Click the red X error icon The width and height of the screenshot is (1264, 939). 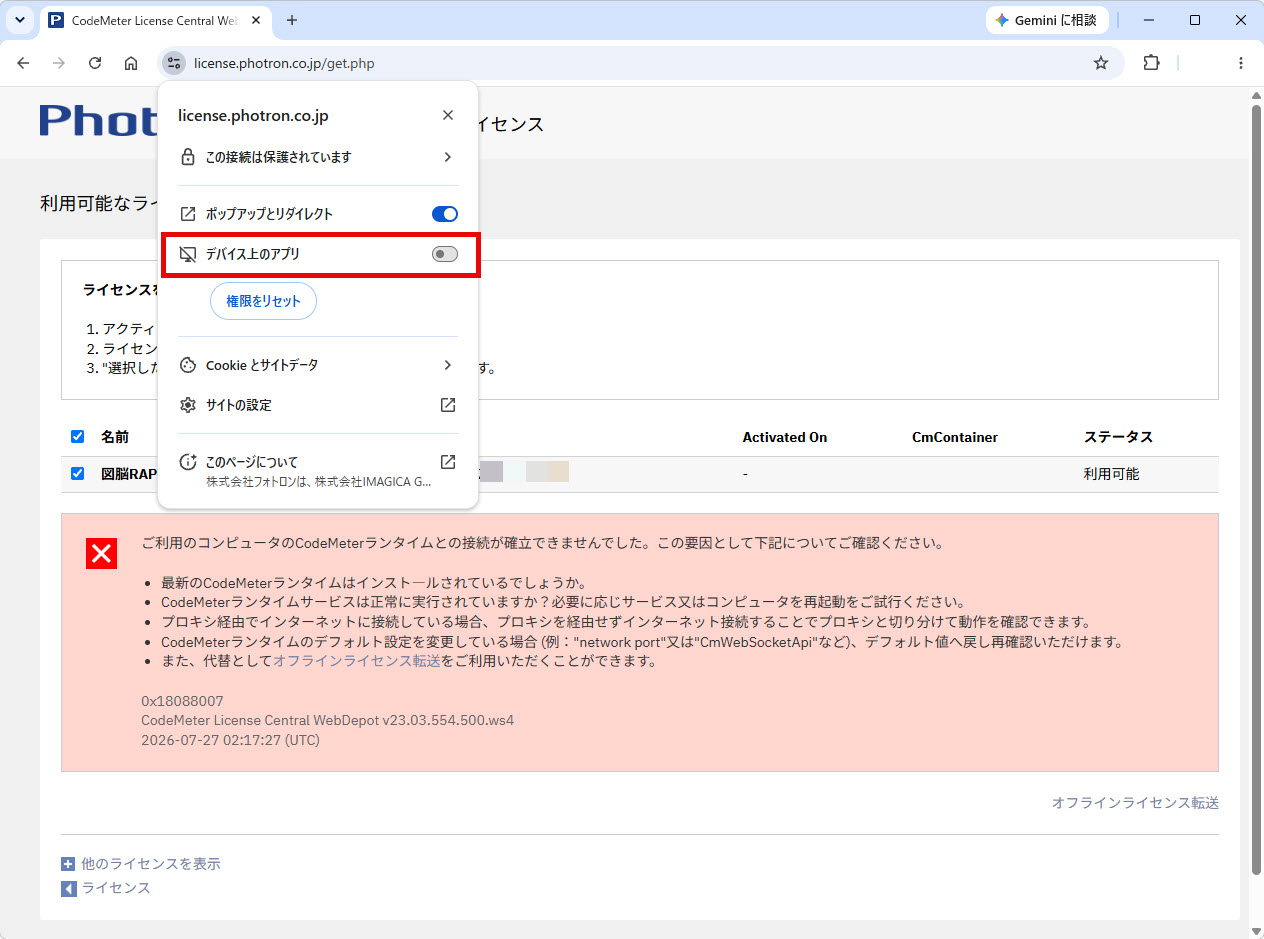point(102,553)
